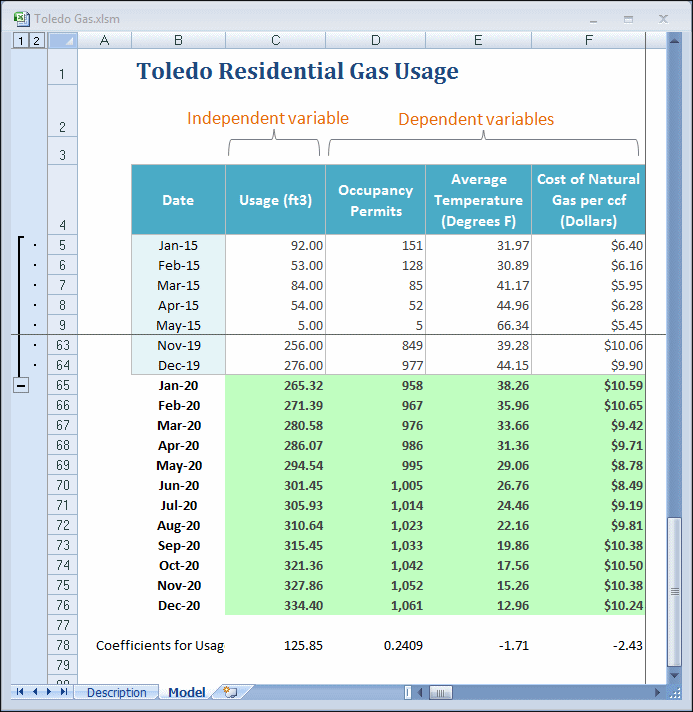Select column F header

click(x=589, y=40)
